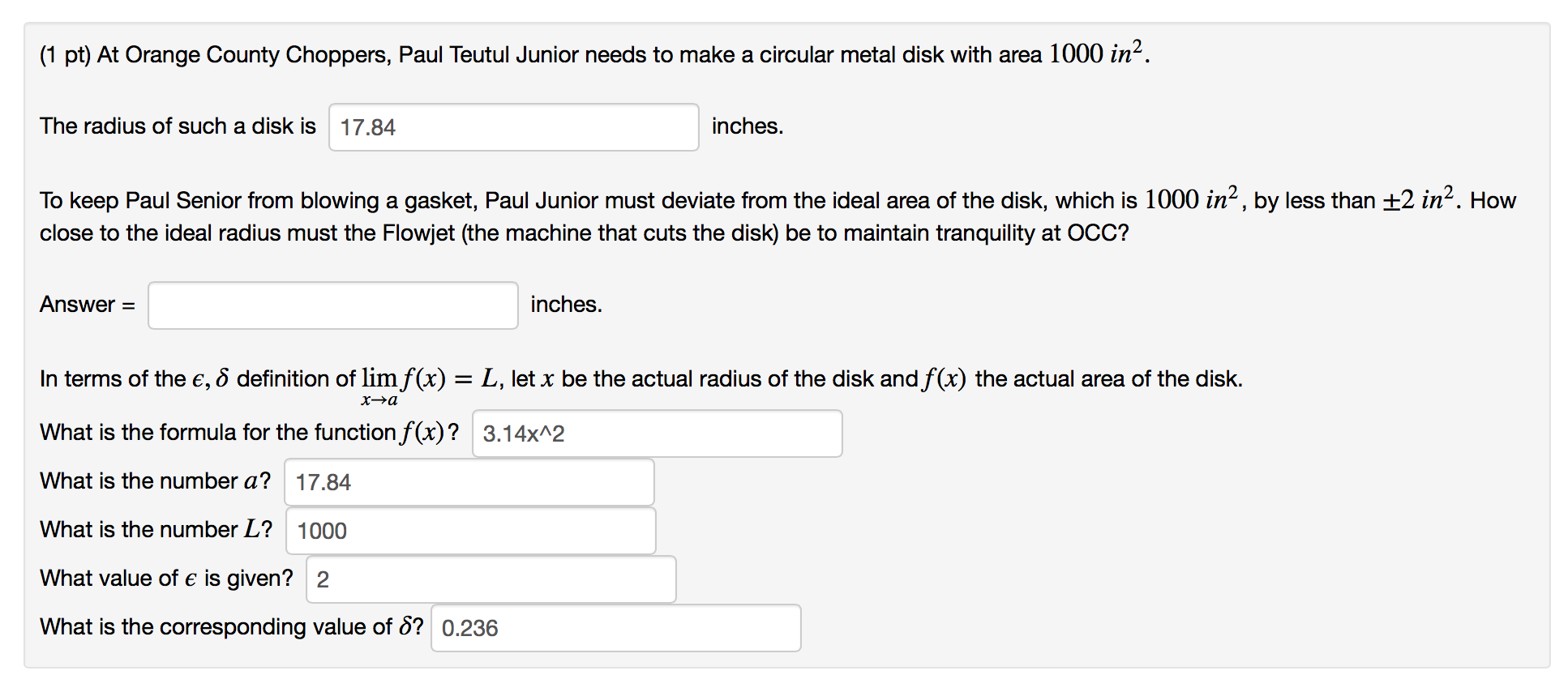Click the 'corresponding value of δ' question label
The height and width of the screenshot is (692, 1568).
(232, 627)
